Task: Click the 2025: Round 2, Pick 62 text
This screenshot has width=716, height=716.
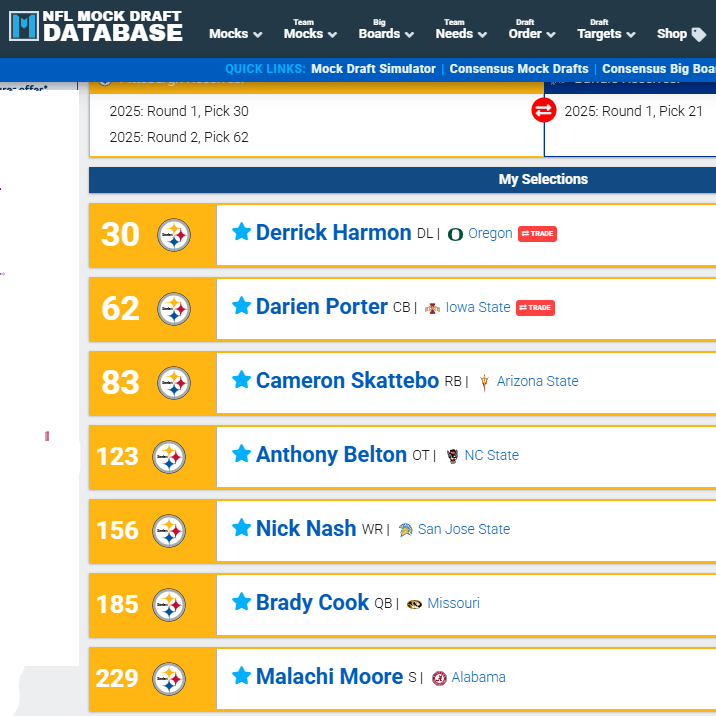Action: (179, 137)
